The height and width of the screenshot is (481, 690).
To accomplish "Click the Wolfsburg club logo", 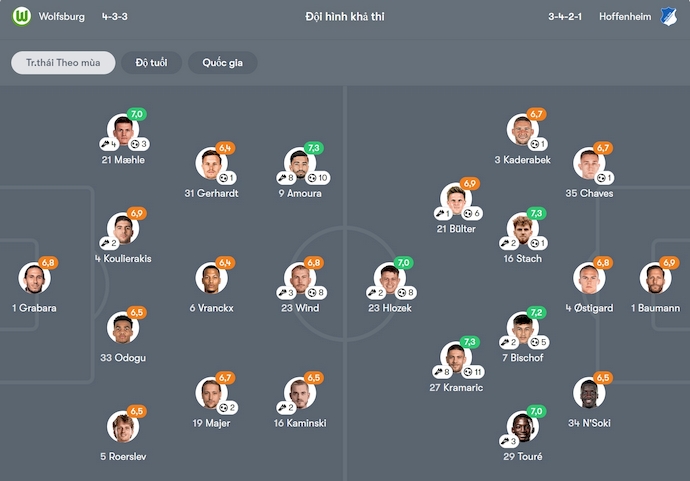I will [x=21, y=17].
